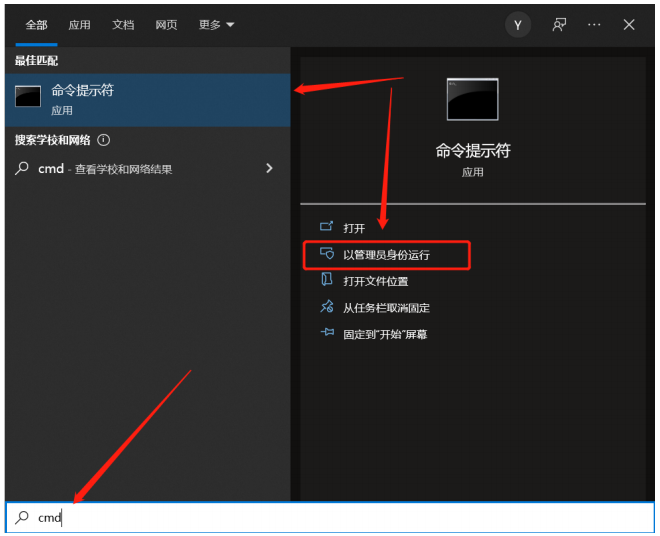Expand the cmd web result chevron

[269, 168]
